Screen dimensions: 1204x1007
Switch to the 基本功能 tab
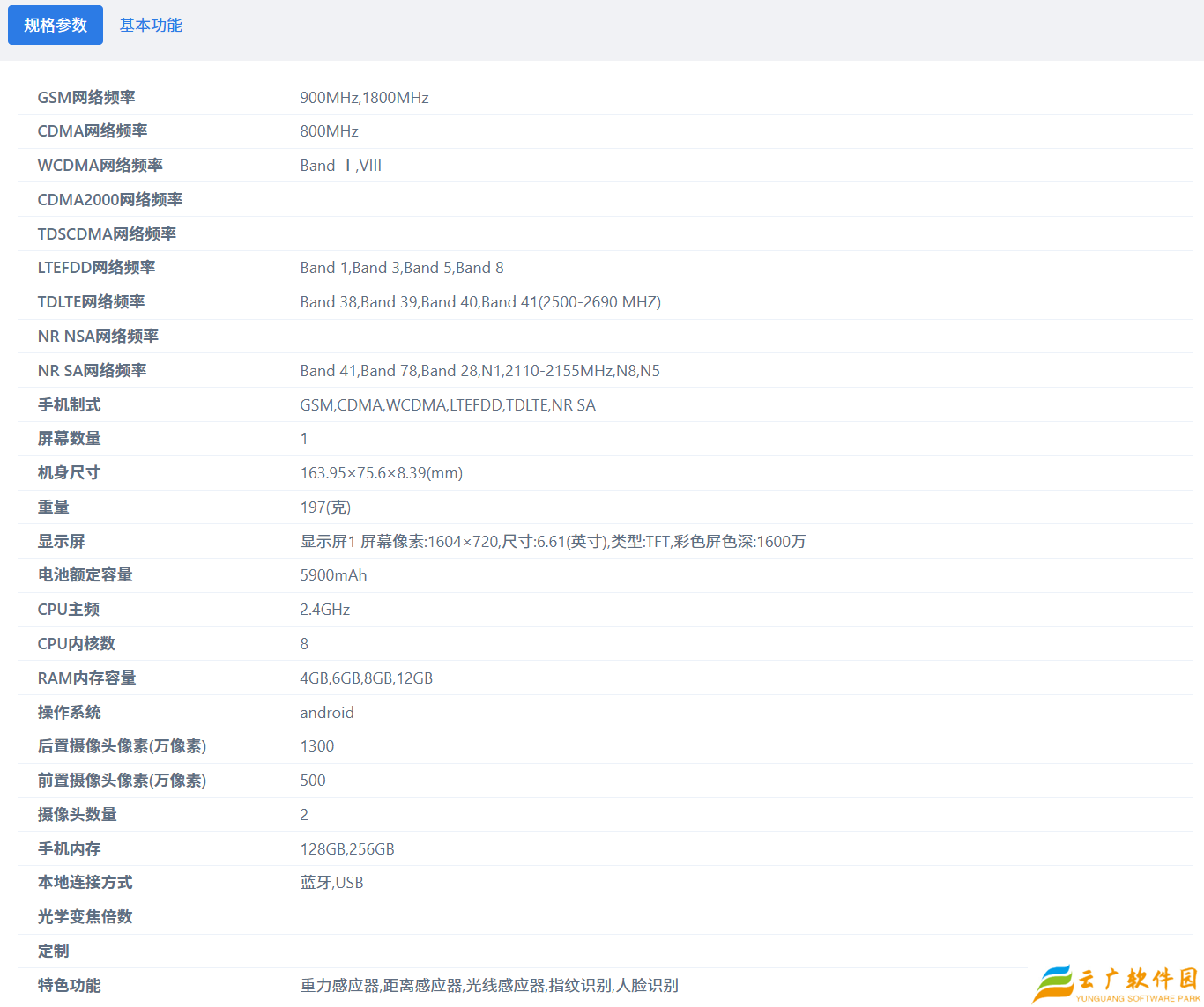pos(151,26)
